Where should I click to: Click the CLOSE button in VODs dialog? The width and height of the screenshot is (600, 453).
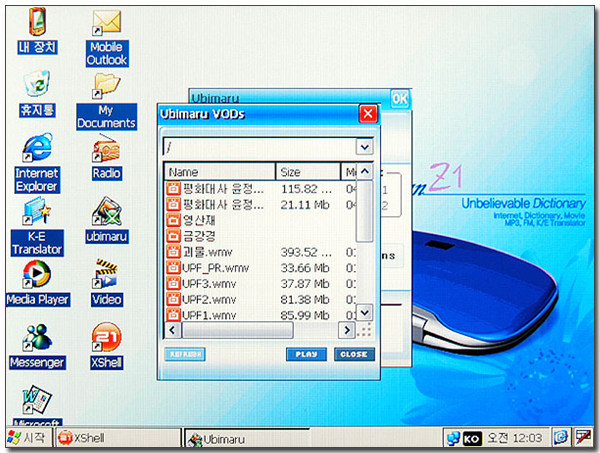click(354, 354)
